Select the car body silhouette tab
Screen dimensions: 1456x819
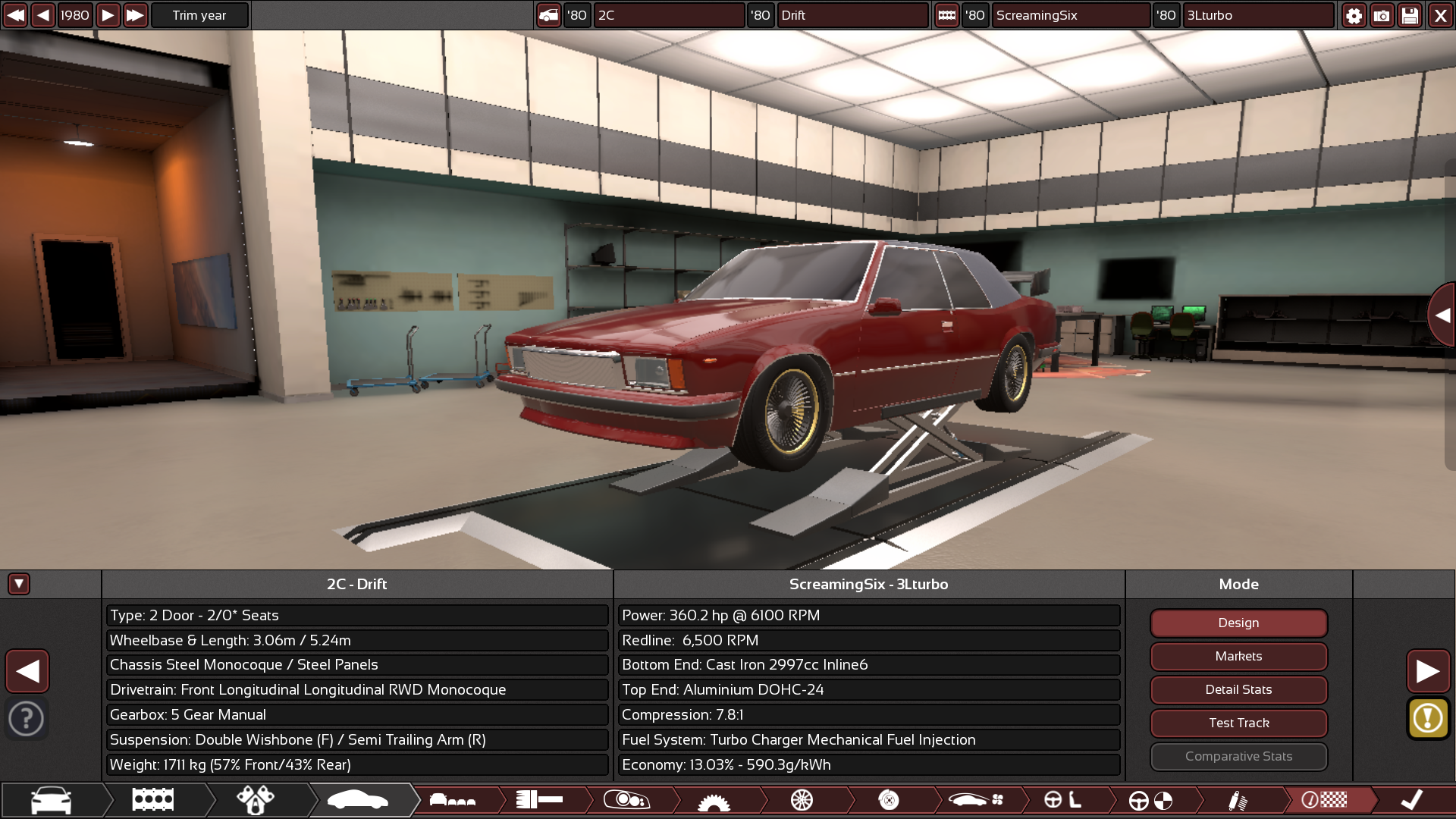click(x=358, y=800)
